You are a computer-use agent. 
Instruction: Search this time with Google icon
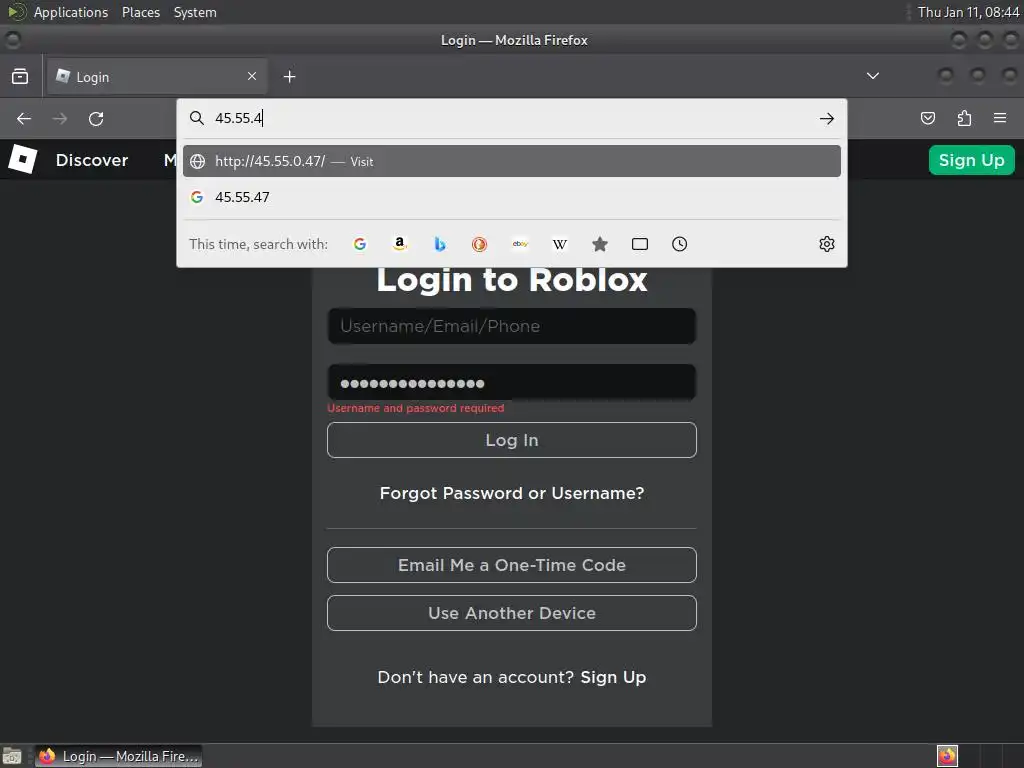pos(360,244)
